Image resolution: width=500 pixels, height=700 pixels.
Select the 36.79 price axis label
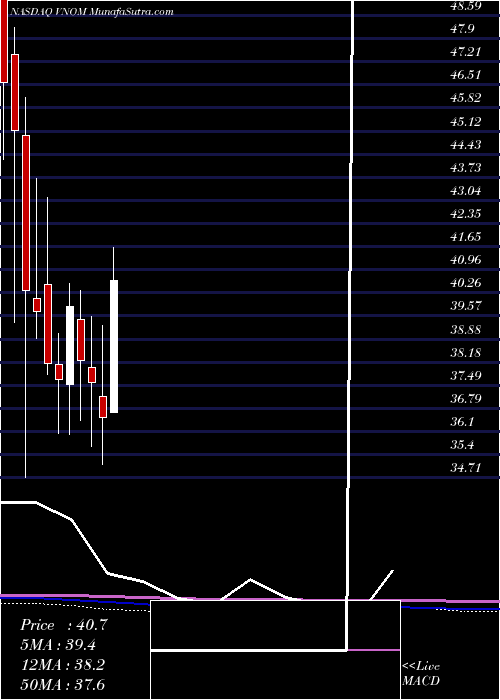coord(465,398)
